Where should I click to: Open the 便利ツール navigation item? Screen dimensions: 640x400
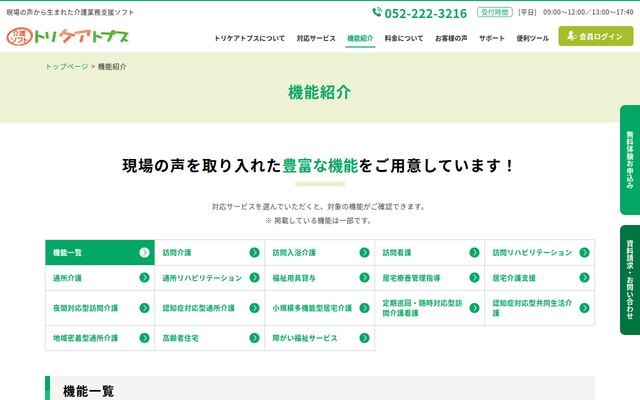(532, 38)
